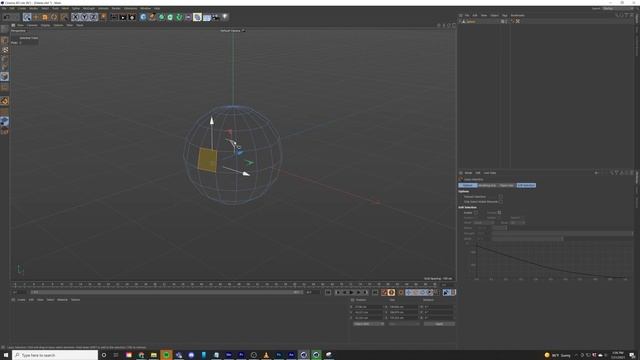Open the Mode menu in Attribute Manager

tap(468, 173)
